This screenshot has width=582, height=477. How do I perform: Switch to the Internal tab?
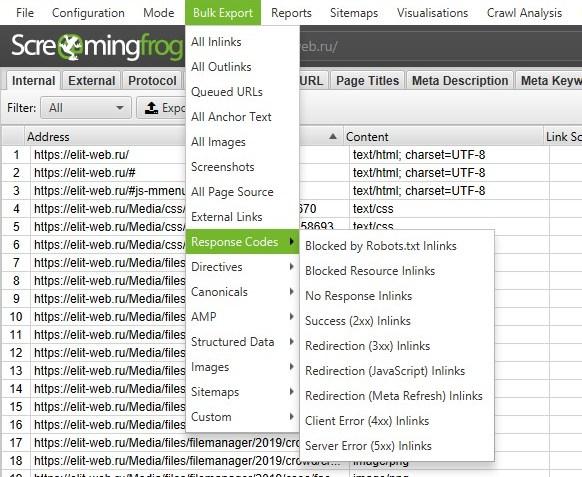(33, 81)
